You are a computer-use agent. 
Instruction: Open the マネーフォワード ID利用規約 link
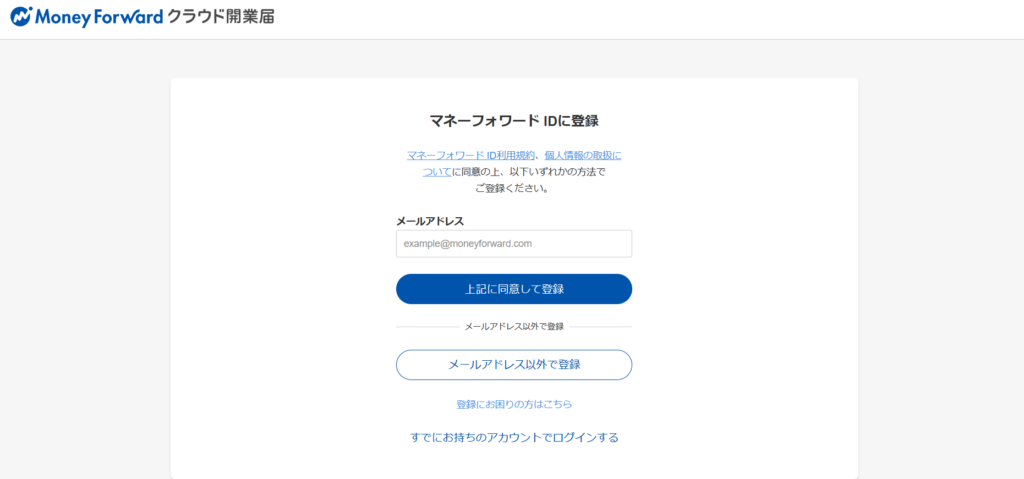click(470, 155)
